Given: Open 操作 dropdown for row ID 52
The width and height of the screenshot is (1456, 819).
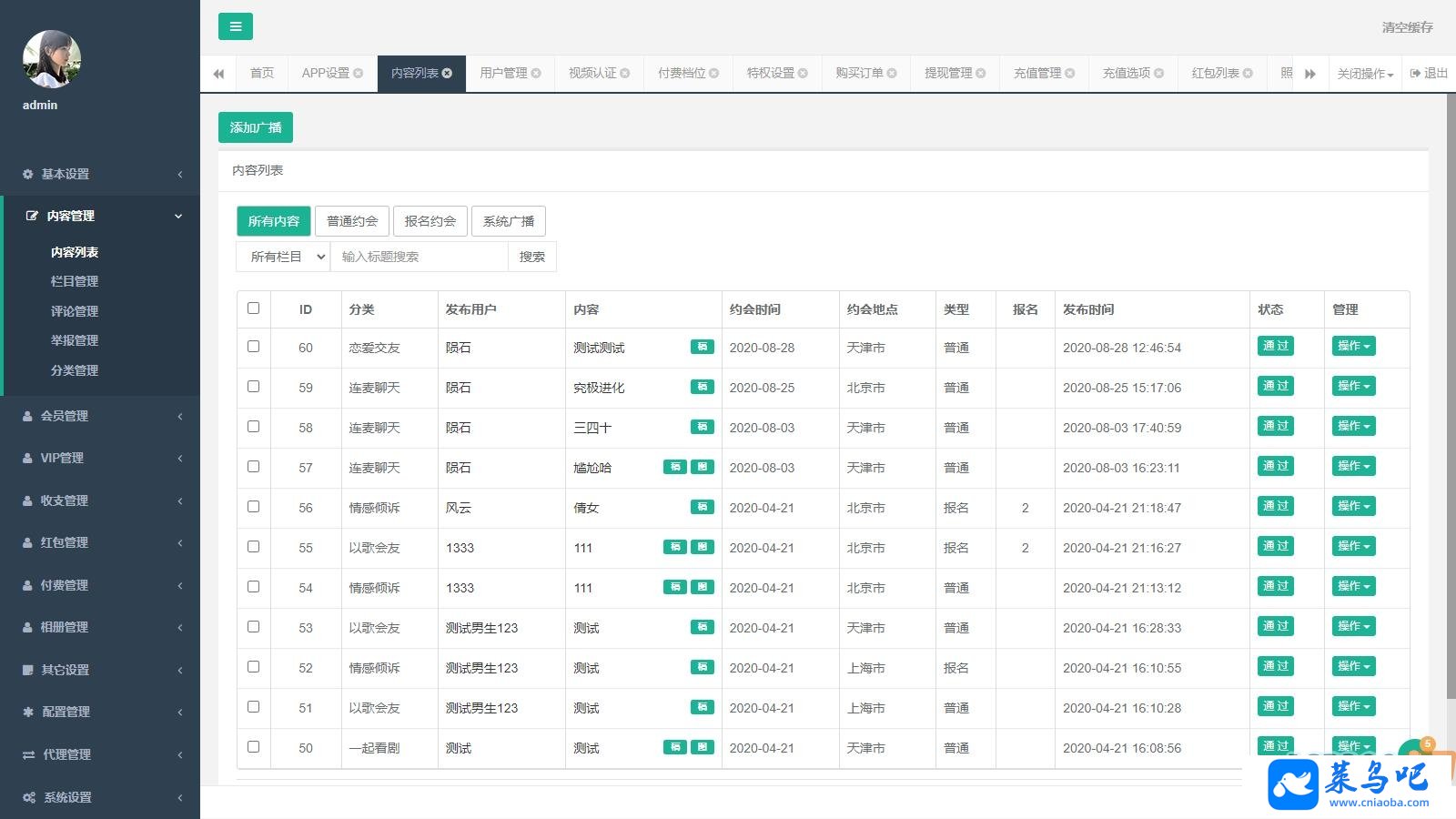Looking at the screenshot, I should pos(1353,666).
